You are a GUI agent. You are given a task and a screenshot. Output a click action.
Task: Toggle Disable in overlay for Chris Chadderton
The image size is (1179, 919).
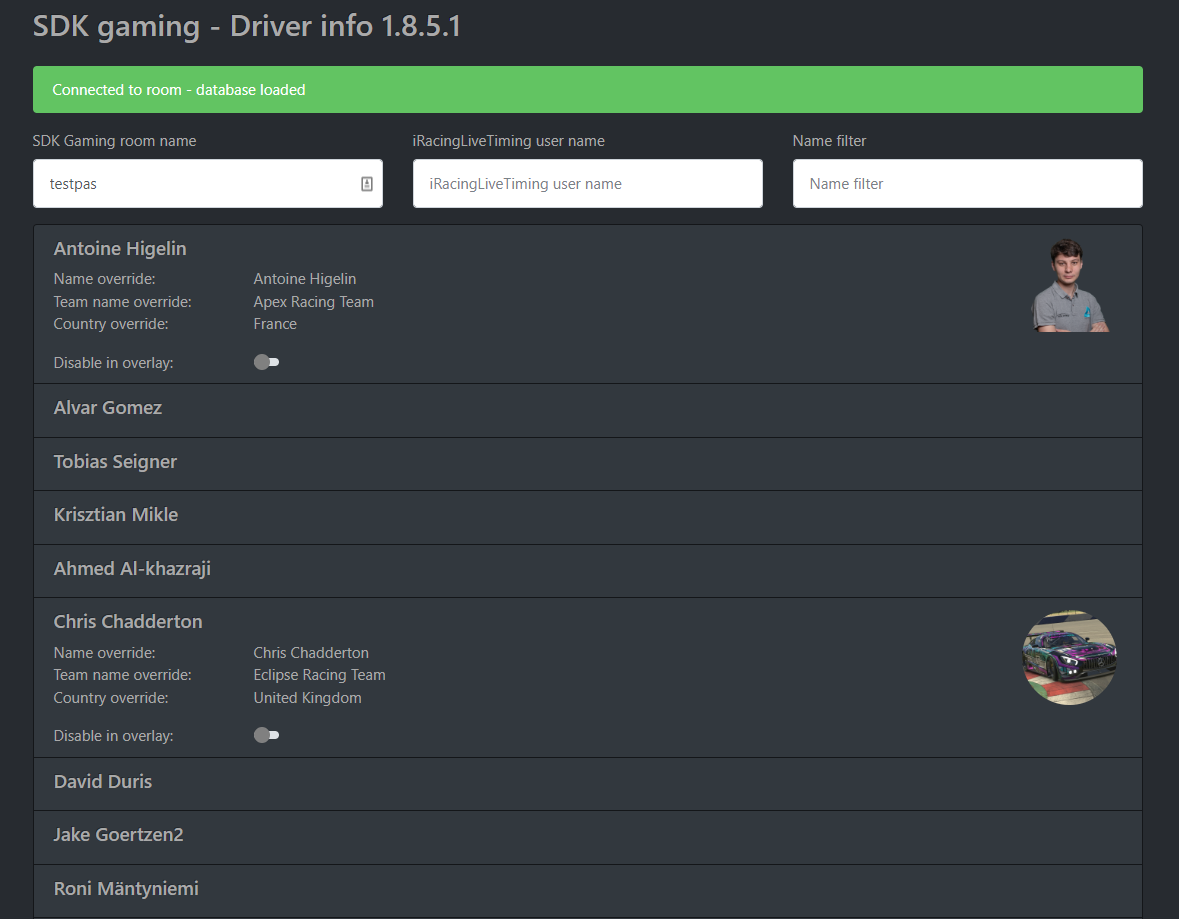click(266, 736)
